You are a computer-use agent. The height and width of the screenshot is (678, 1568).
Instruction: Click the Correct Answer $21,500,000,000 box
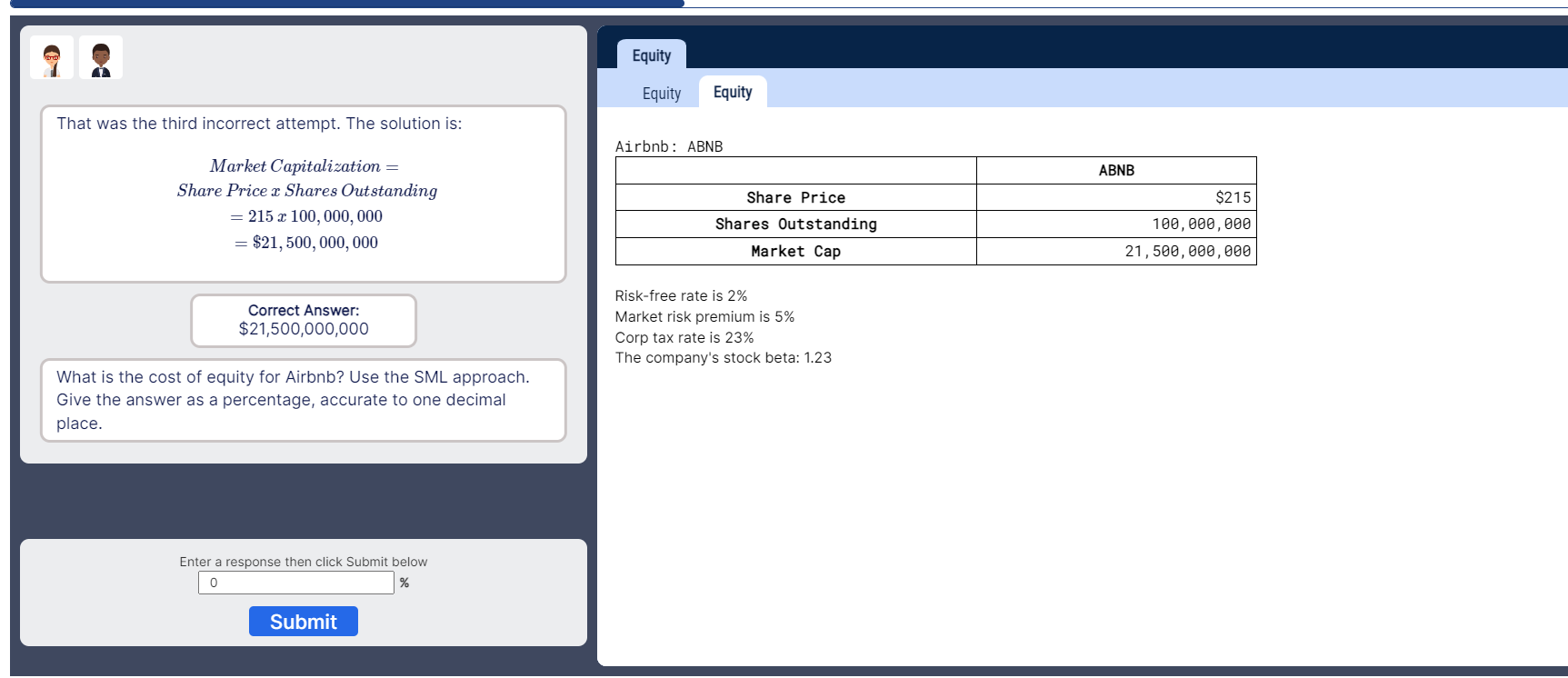coord(304,320)
